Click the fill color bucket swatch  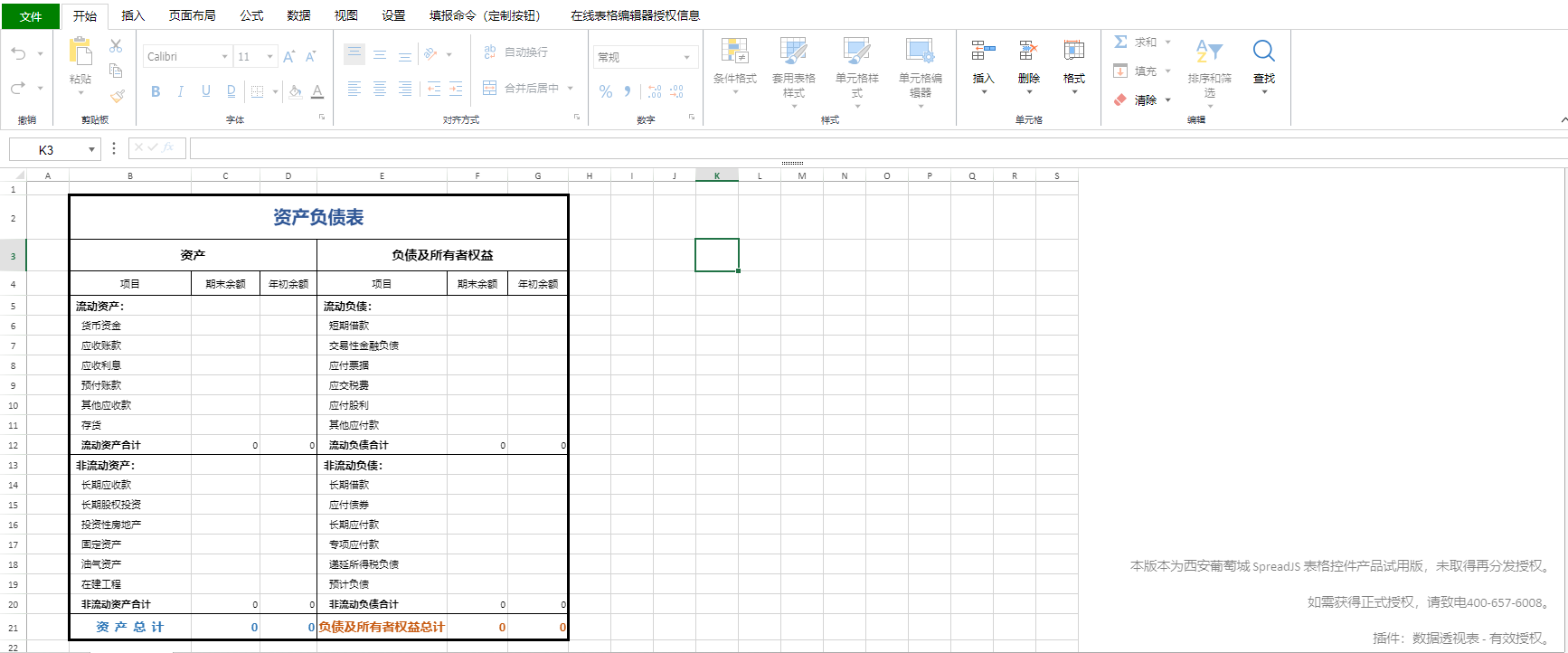tap(295, 91)
